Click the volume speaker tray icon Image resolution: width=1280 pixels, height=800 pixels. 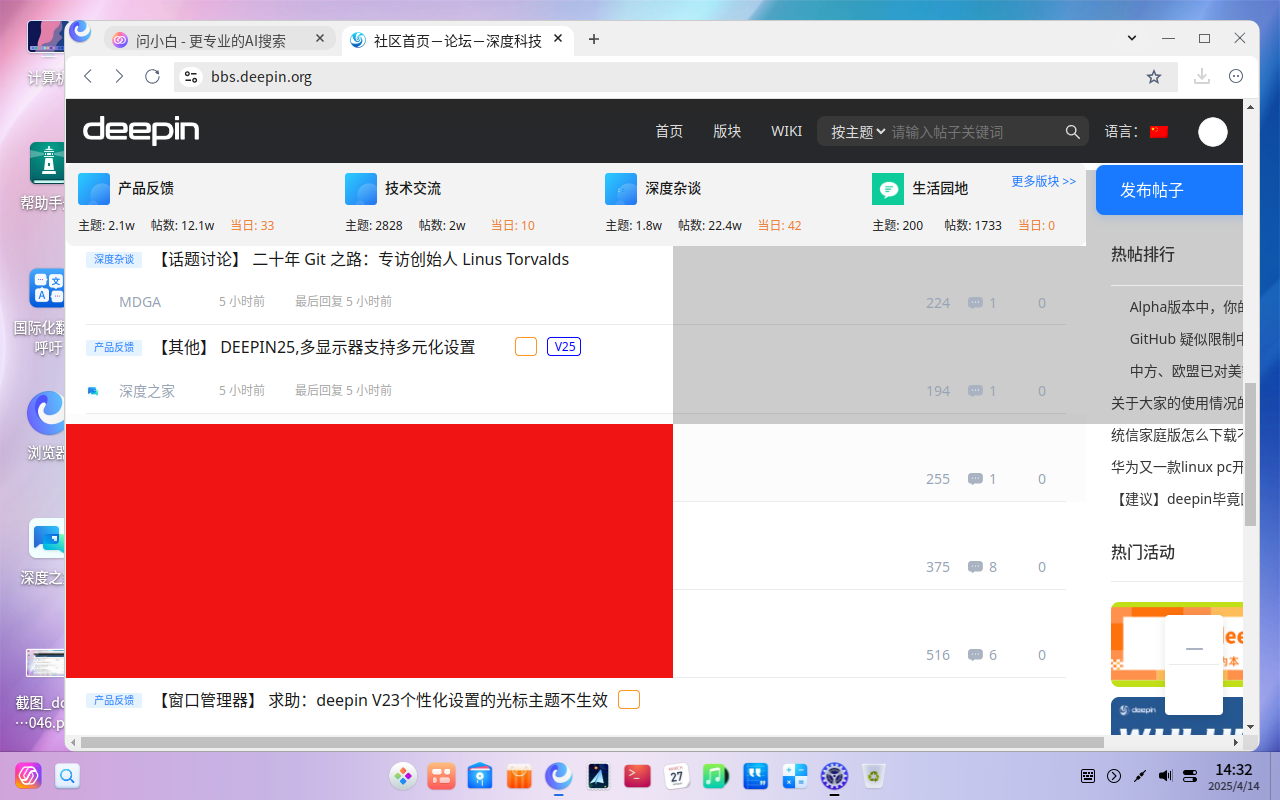click(1165, 776)
